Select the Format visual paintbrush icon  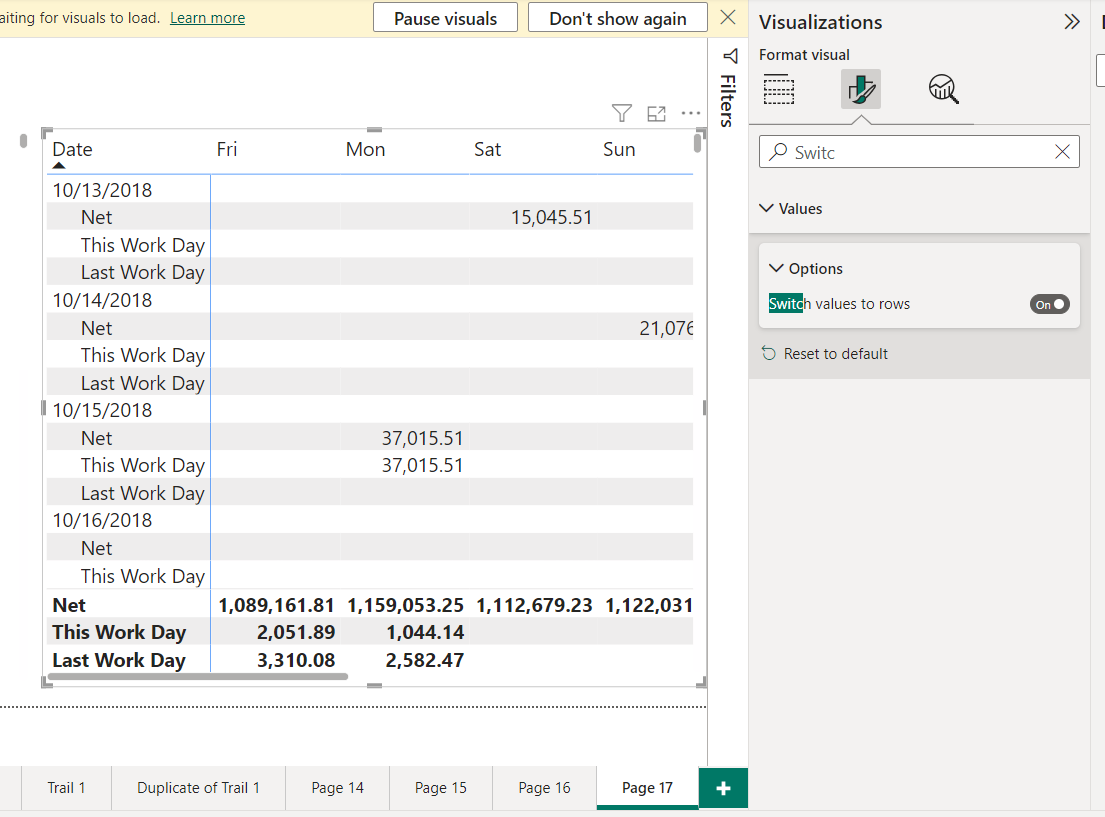pos(860,90)
